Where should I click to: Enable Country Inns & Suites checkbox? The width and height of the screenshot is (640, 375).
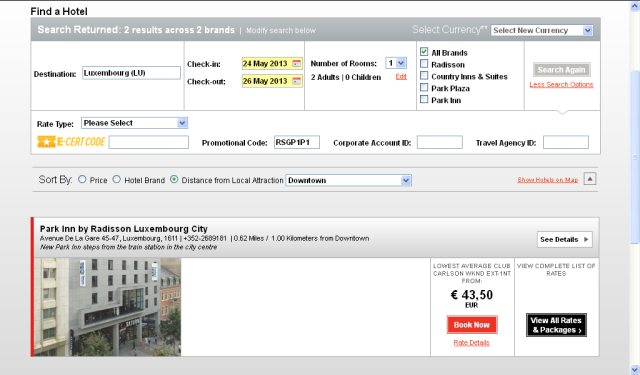424,76
